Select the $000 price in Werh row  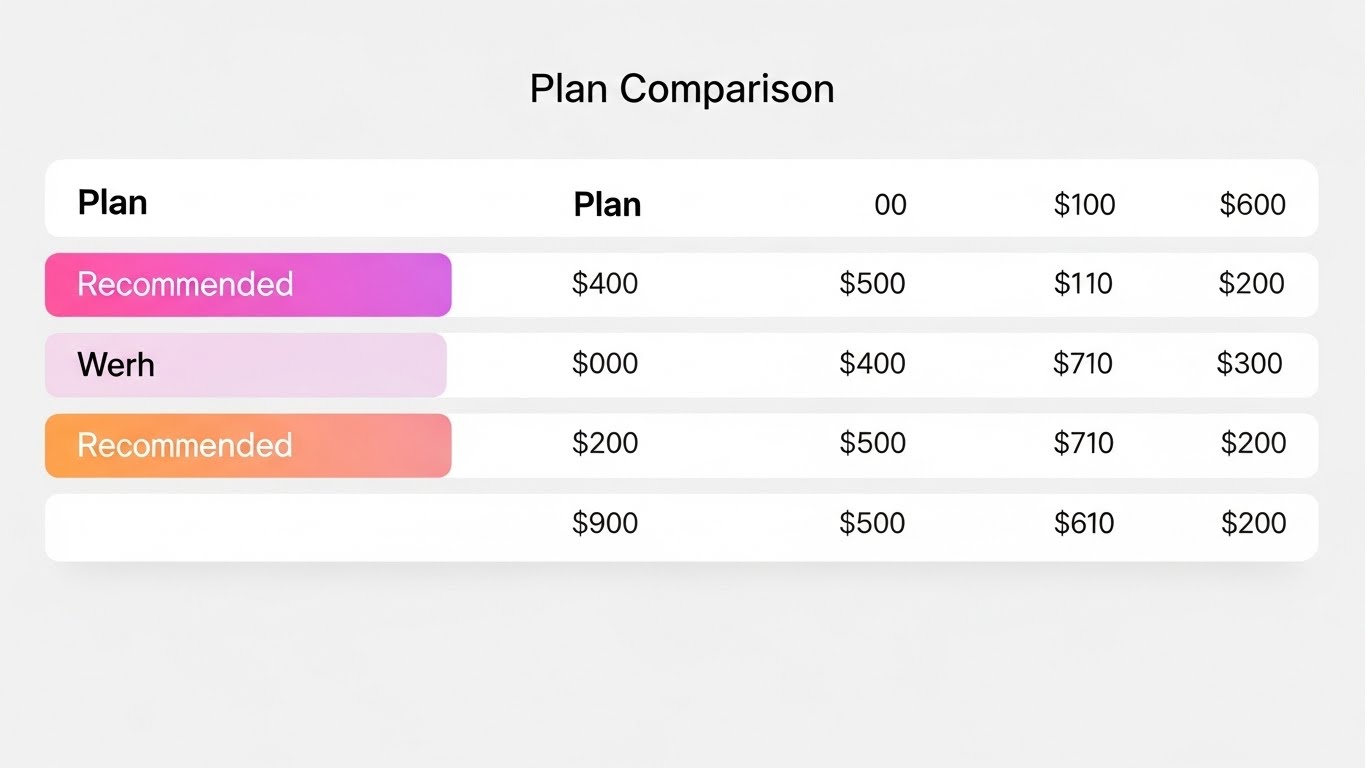(605, 363)
